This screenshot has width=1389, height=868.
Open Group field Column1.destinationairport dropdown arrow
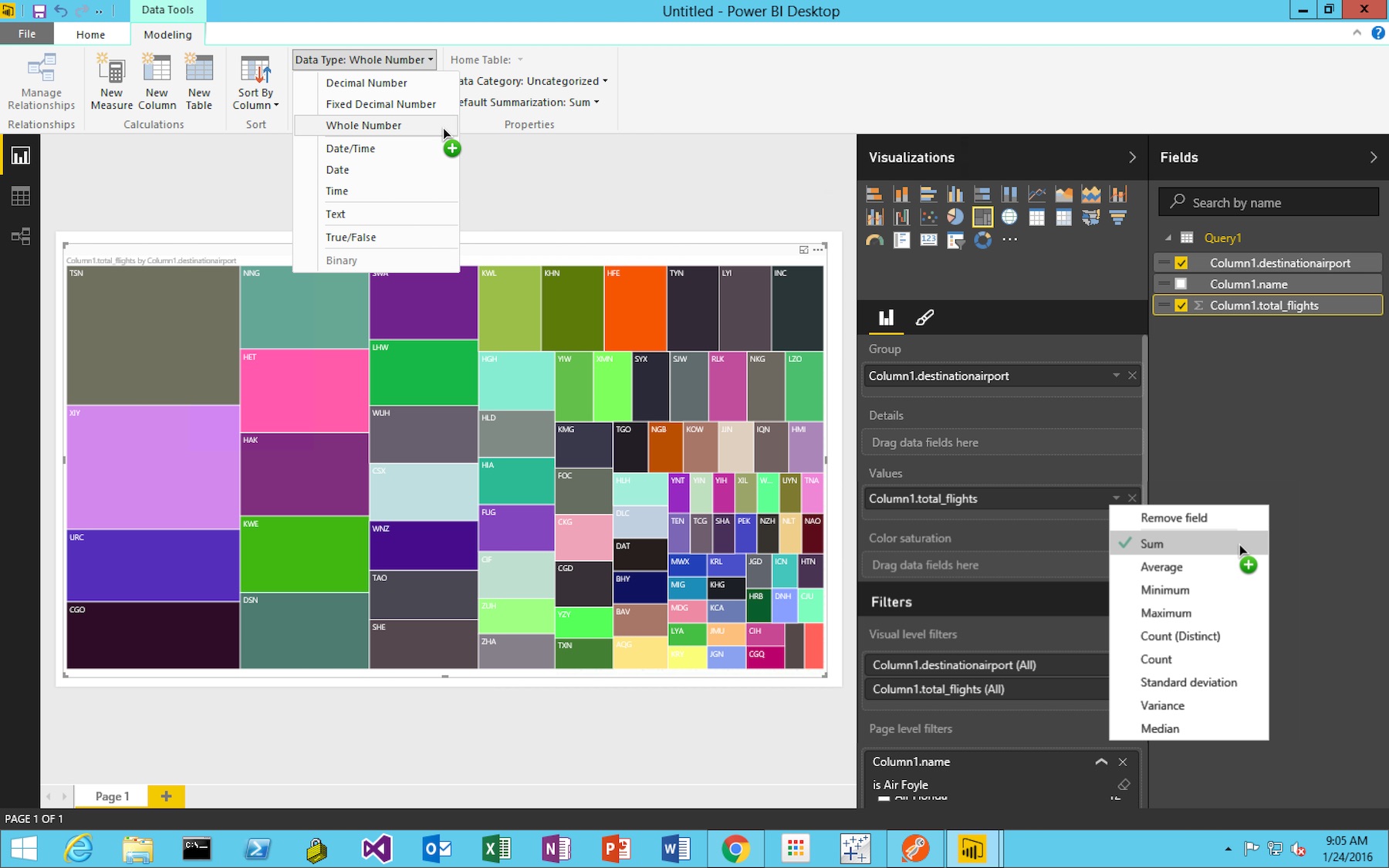[1116, 376]
